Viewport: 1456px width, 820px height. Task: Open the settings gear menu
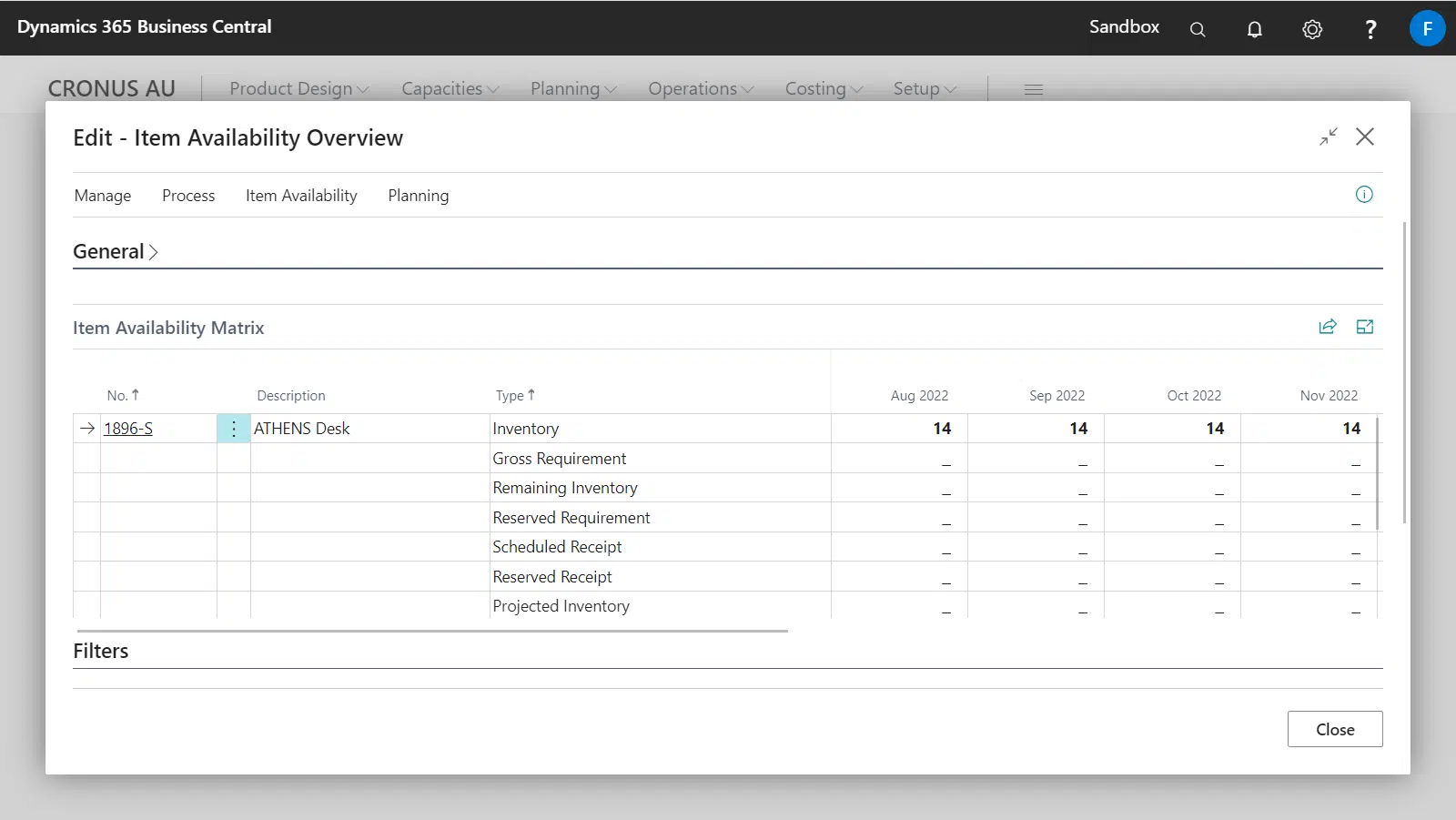(x=1312, y=29)
